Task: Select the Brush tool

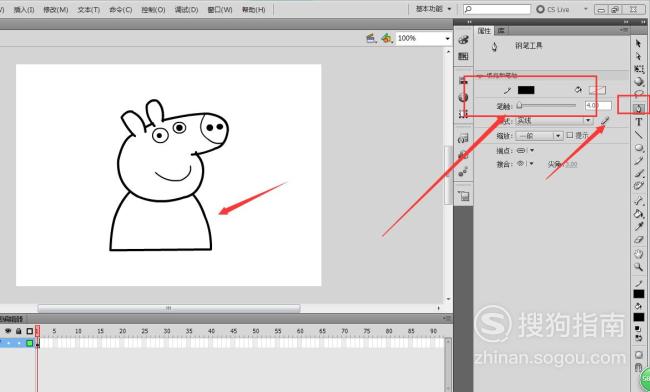Action: click(x=639, y=174)
